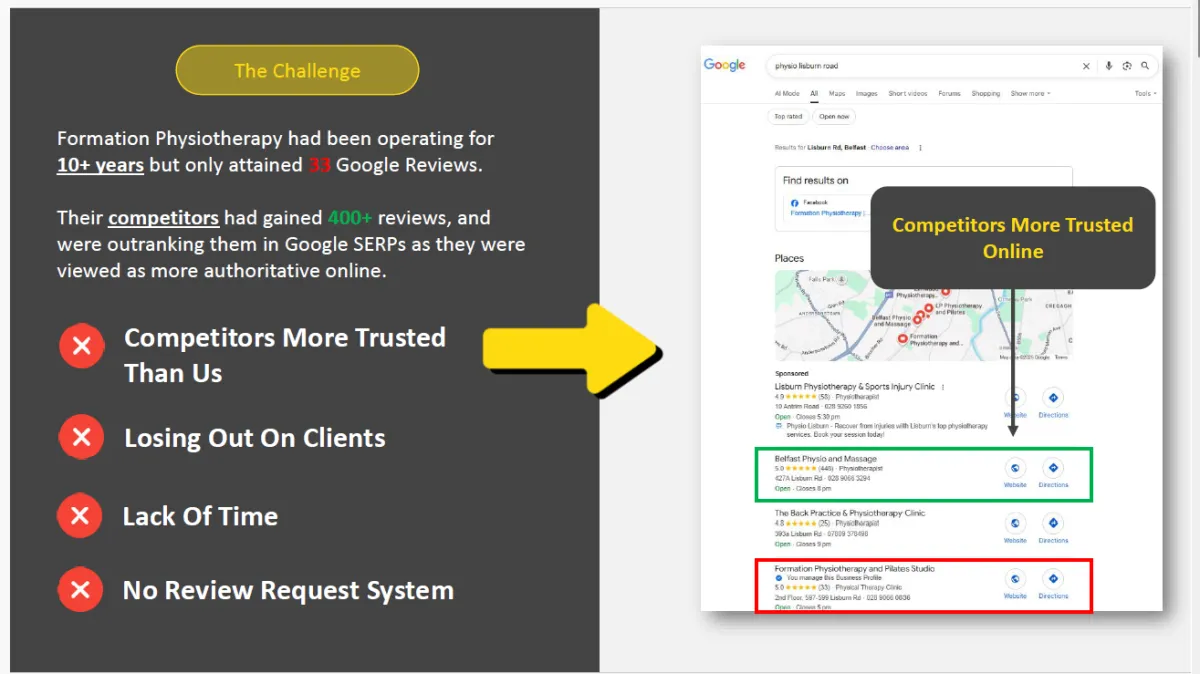Click the red 33 review count
1200x674 pixels.
pyautogui.click(x=319, y=165)
